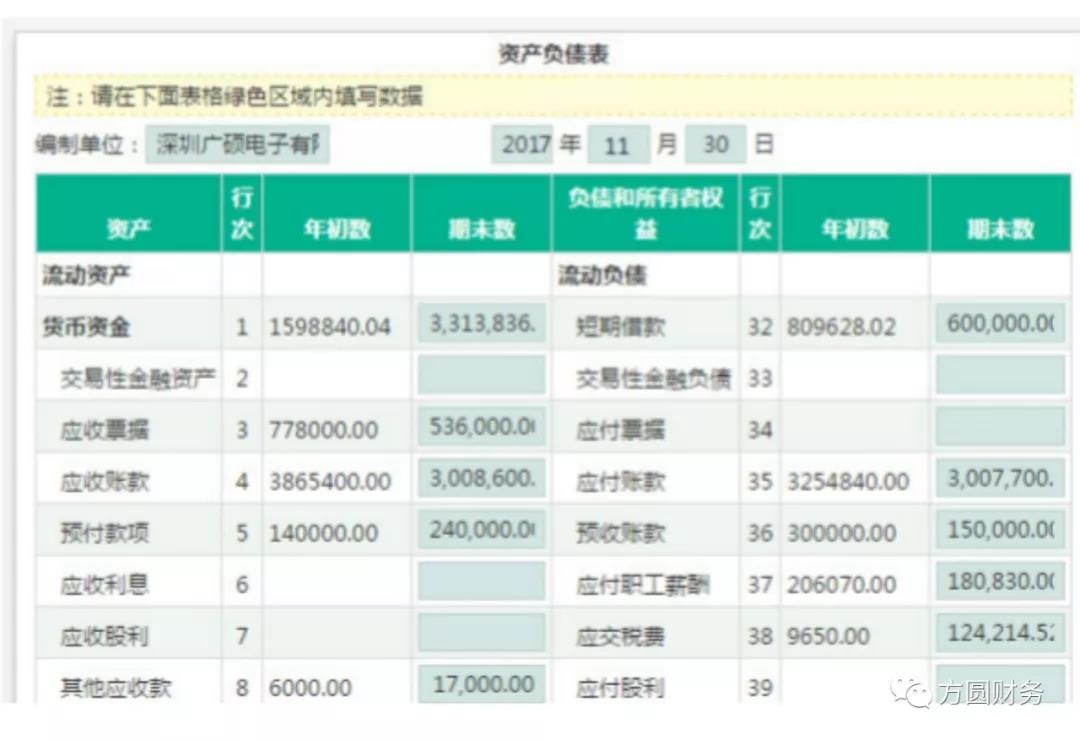1080x740 pixels.
Task: Click empty 应收利息 期末数 field
Action: 481,582
